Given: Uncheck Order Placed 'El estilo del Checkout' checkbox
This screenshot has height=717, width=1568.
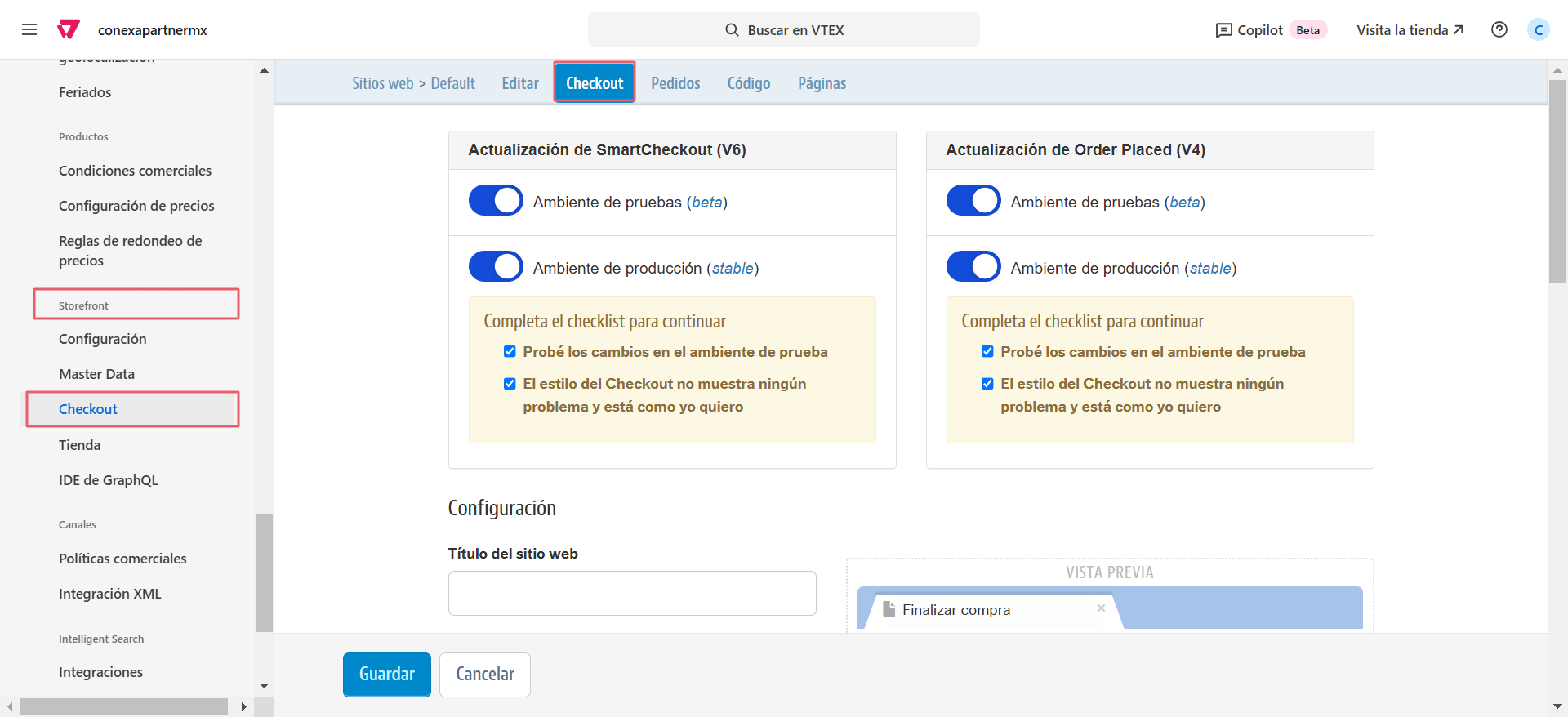Looking at the screenshot, I should [x=987, y=384].
